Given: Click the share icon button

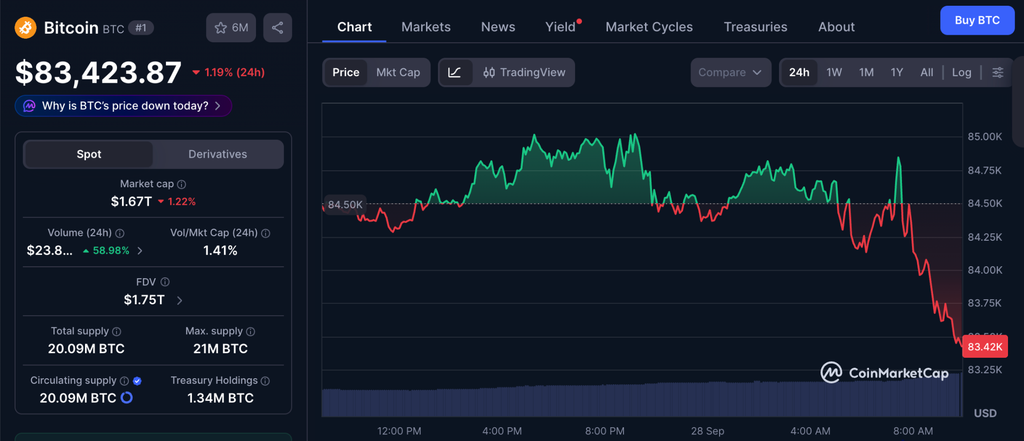Looking at the screenshot, I should pyautogui.click(x=278, y=27).
